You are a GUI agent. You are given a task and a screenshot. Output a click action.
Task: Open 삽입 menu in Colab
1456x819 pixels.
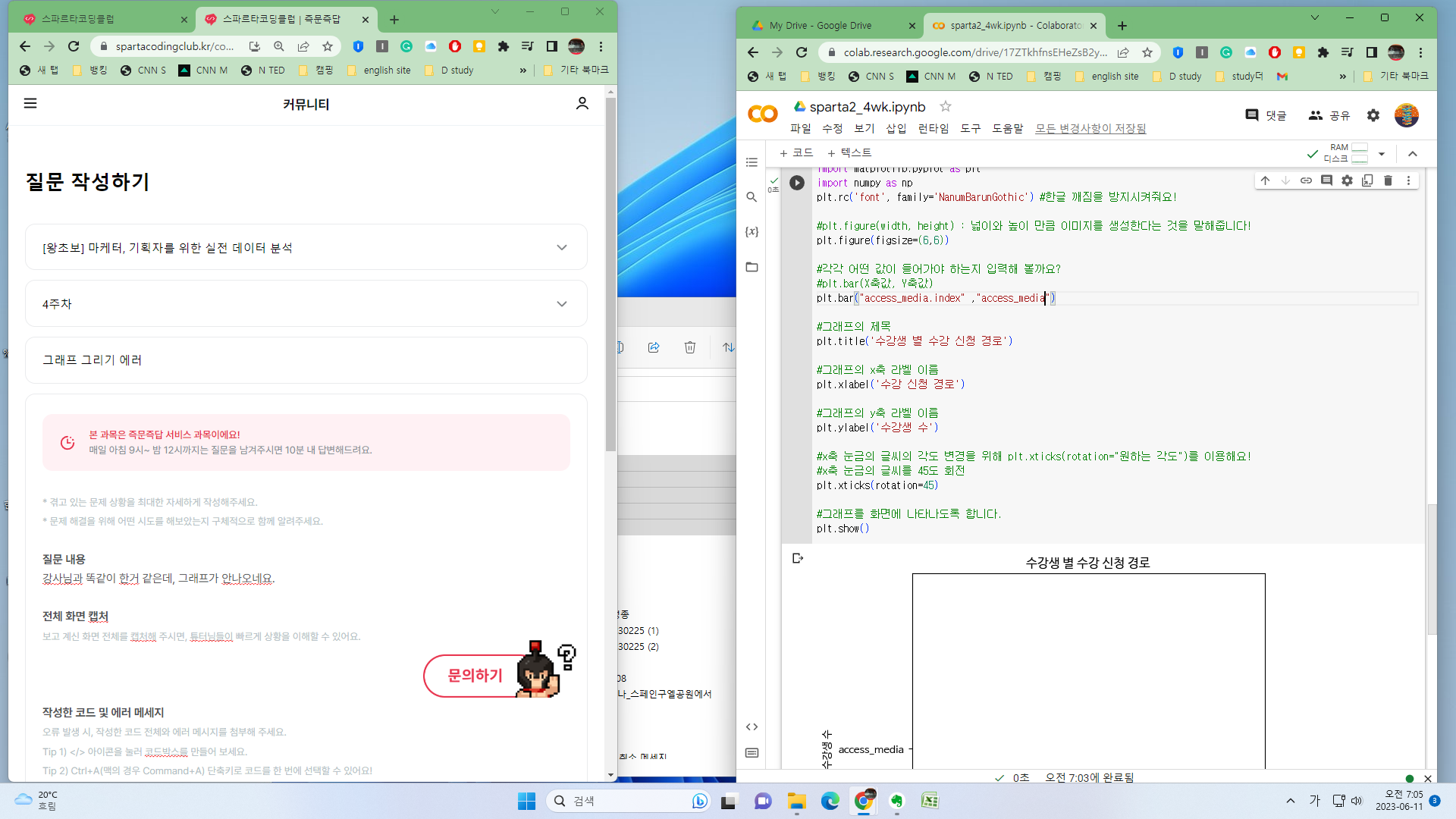pos(896,128)
